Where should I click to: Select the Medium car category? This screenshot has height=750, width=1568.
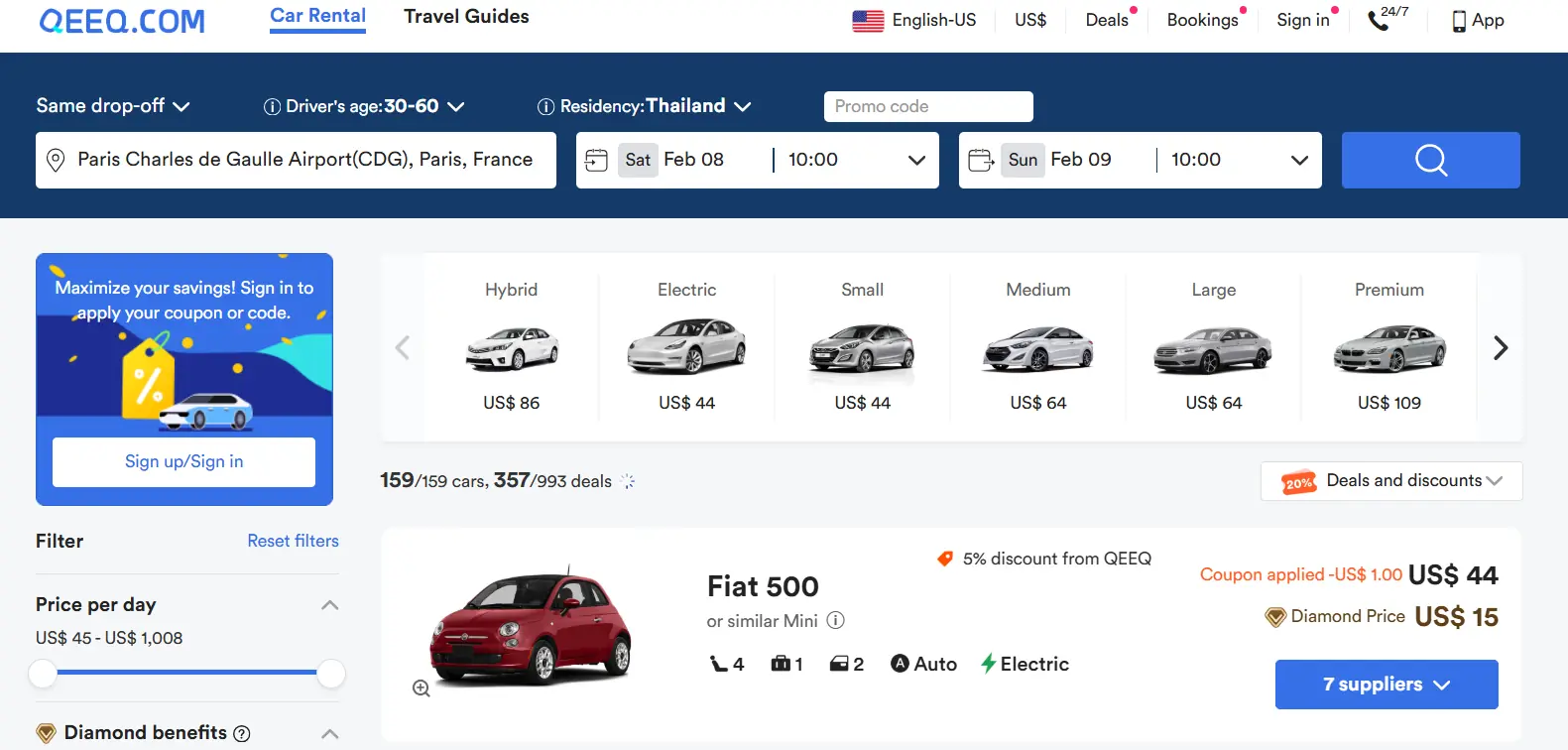(1038, 346)
